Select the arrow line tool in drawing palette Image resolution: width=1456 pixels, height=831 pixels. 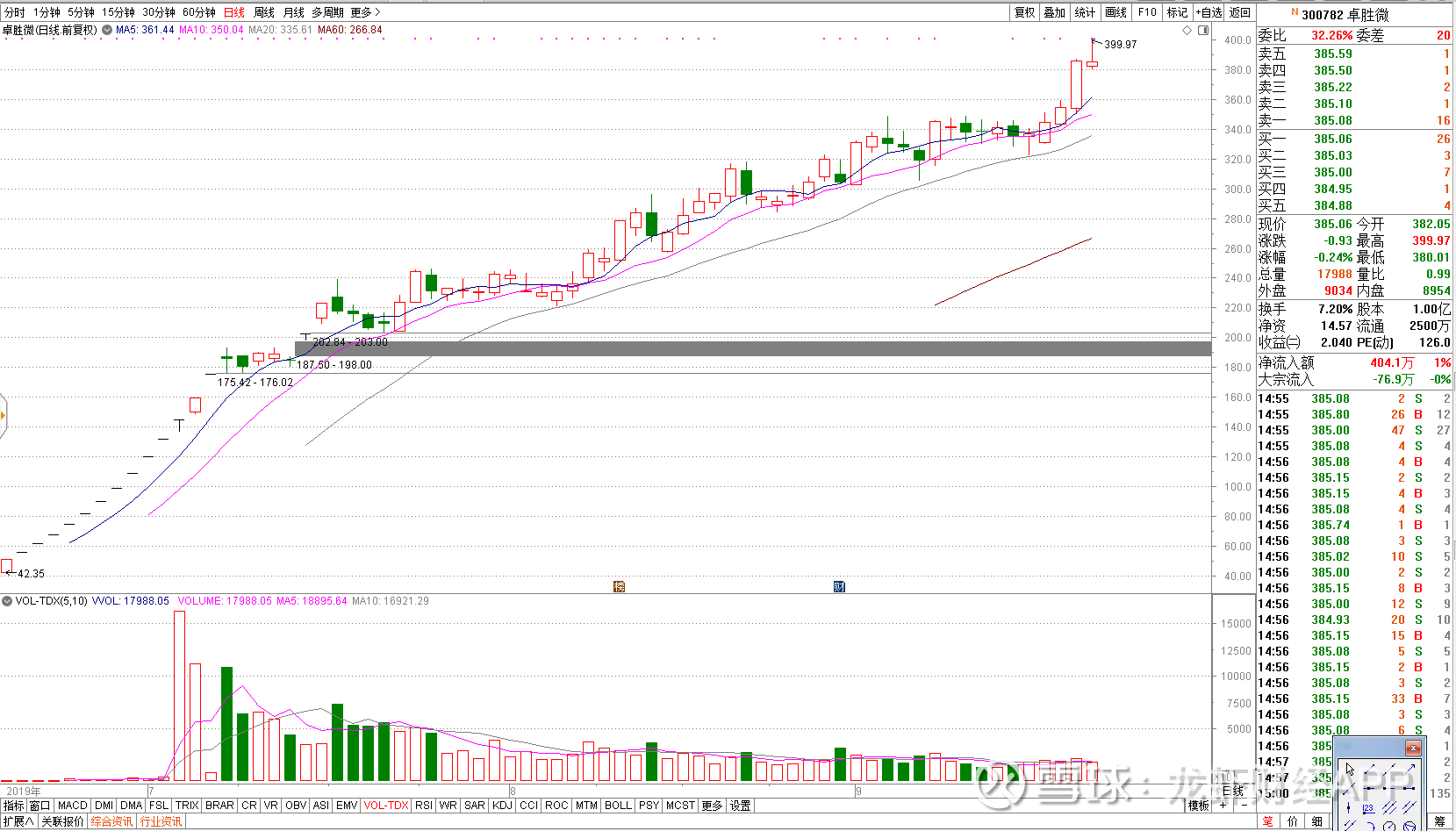(x=1410, y=769)
